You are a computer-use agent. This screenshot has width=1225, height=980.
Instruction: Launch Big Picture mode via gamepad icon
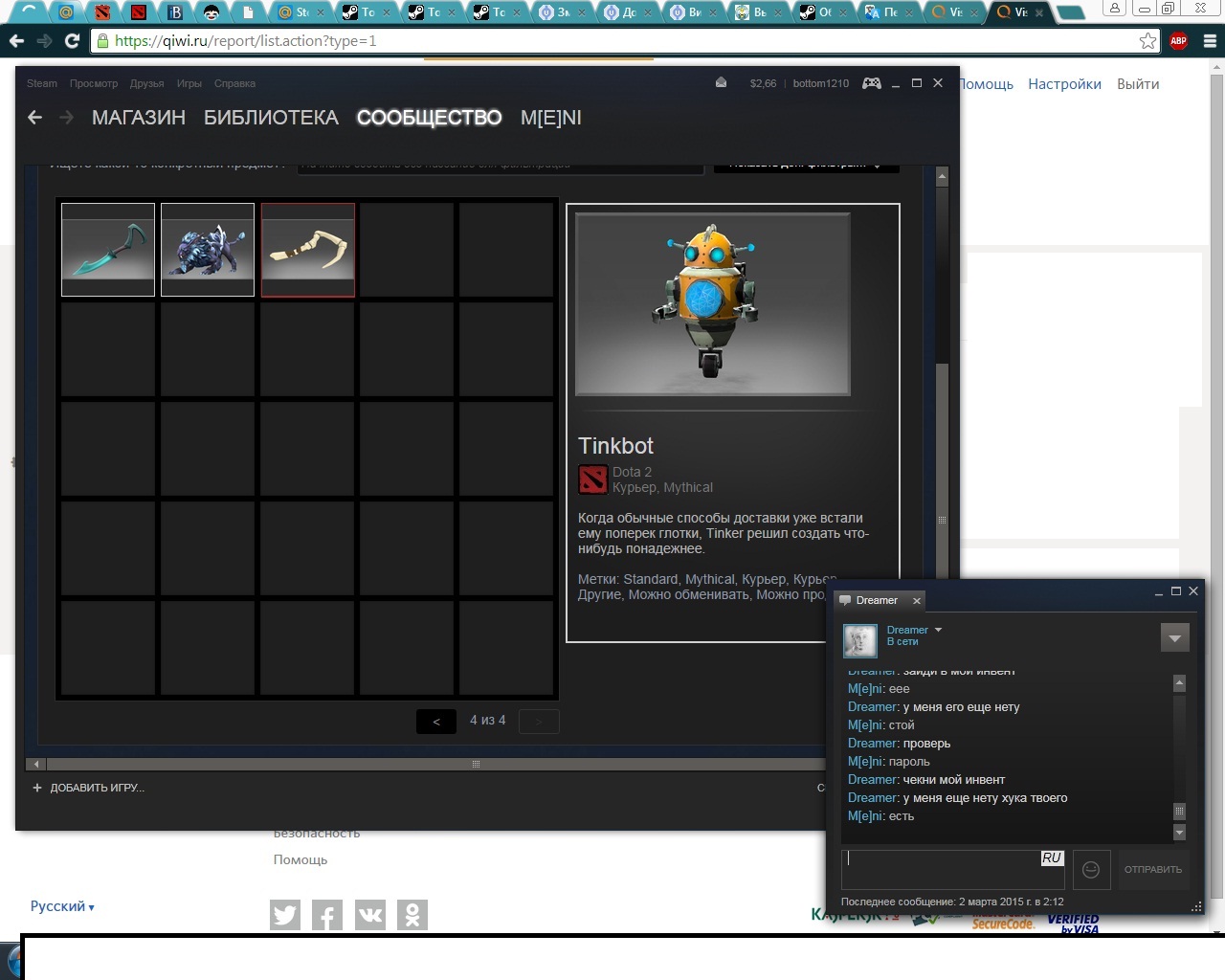coord(871,83)
